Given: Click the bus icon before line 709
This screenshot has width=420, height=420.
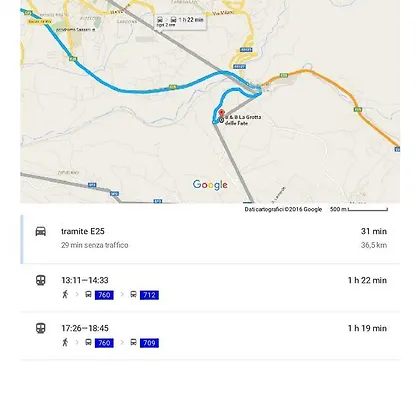Looking at the screenshot, I should tap(133, 342).
